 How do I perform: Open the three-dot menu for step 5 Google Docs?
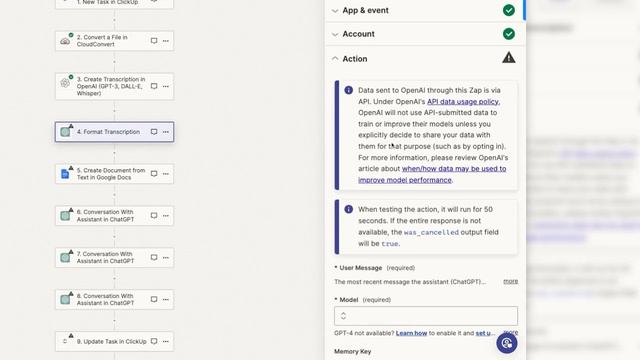point(166,174)
